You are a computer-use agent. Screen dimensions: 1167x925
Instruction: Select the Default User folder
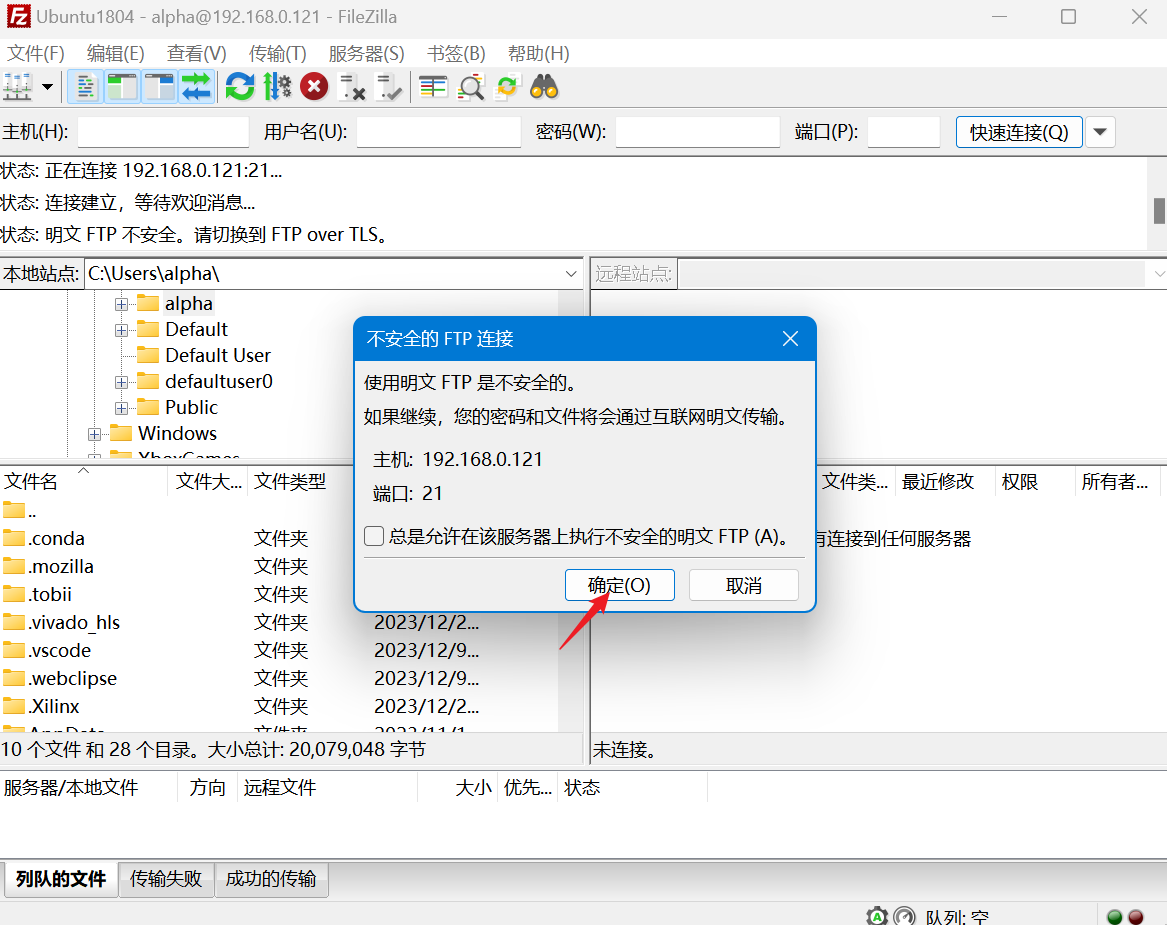[x=217, y=356]
